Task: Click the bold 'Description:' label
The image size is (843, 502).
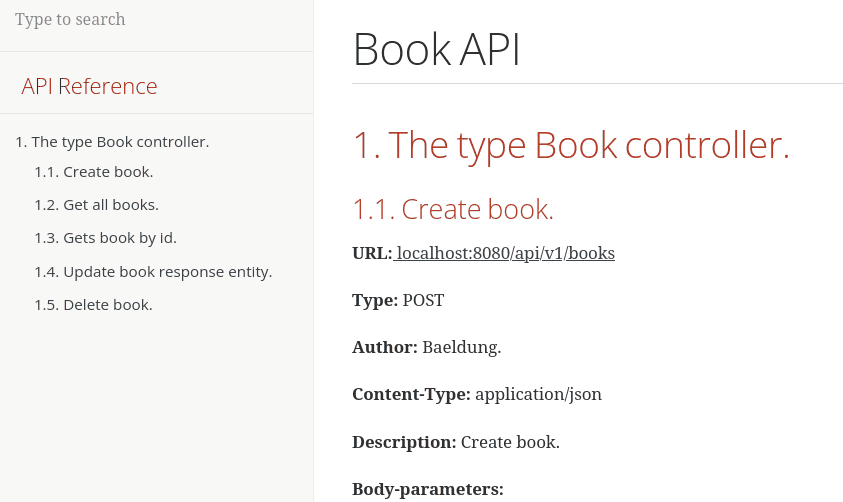Action: click(404, 442)
